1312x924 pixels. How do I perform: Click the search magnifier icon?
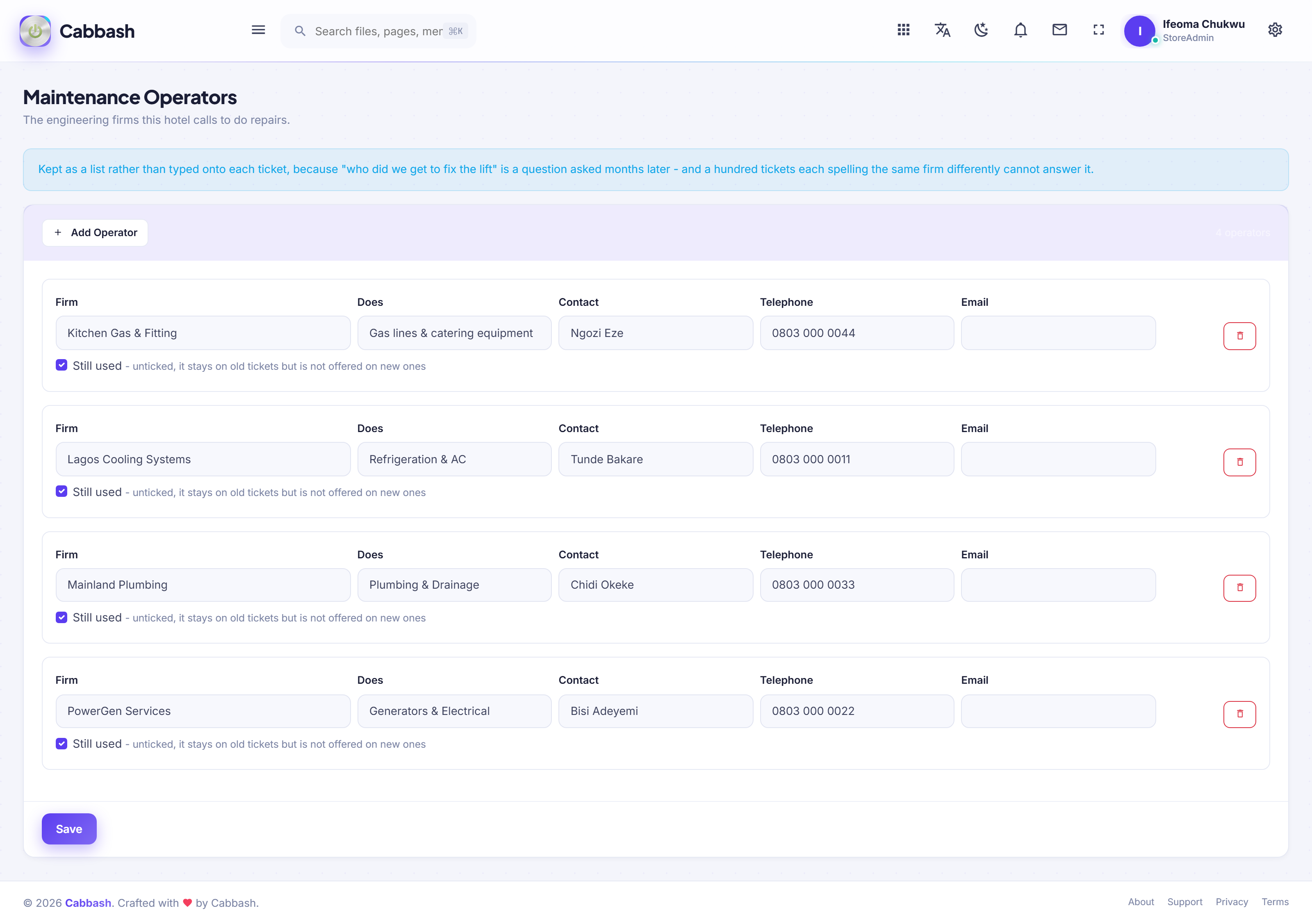(300, 31)
